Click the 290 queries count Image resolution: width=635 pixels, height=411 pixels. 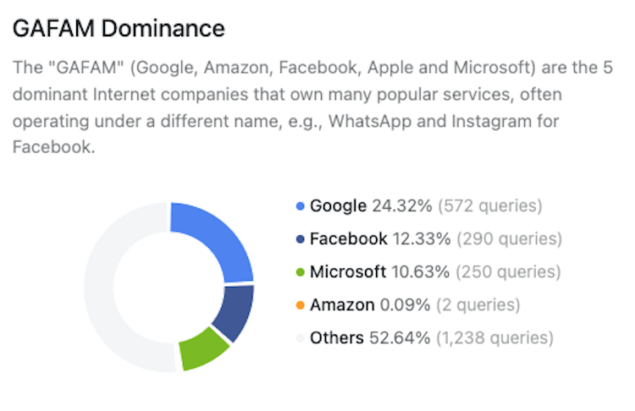(x=509, y=239)
